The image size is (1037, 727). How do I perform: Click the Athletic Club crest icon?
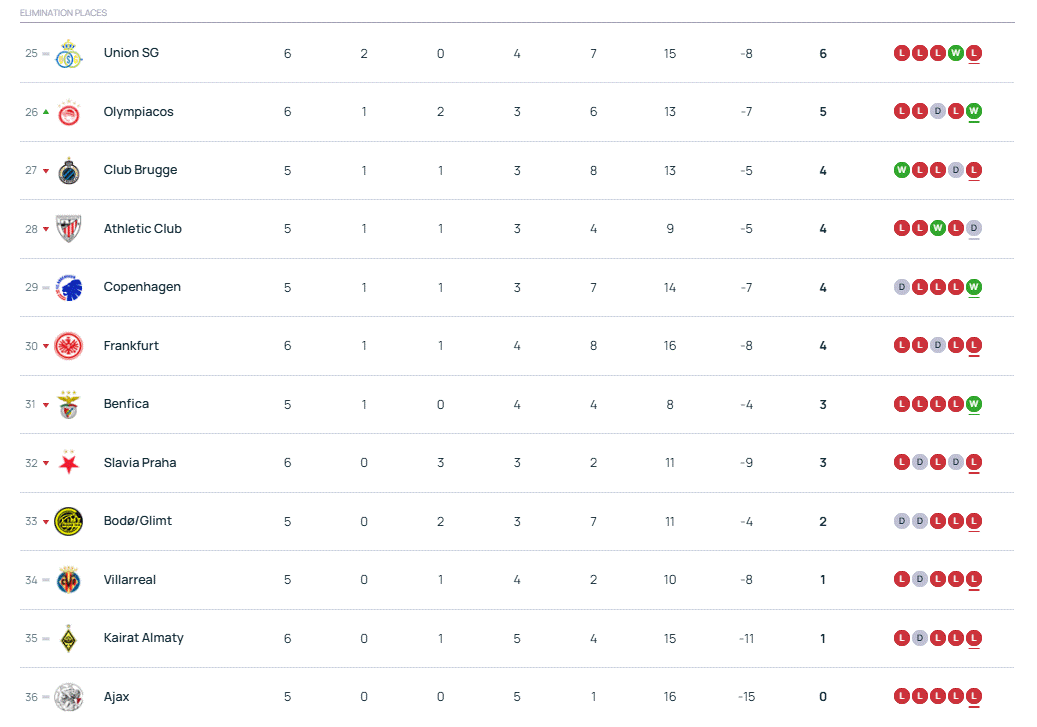tap(68, 229)
